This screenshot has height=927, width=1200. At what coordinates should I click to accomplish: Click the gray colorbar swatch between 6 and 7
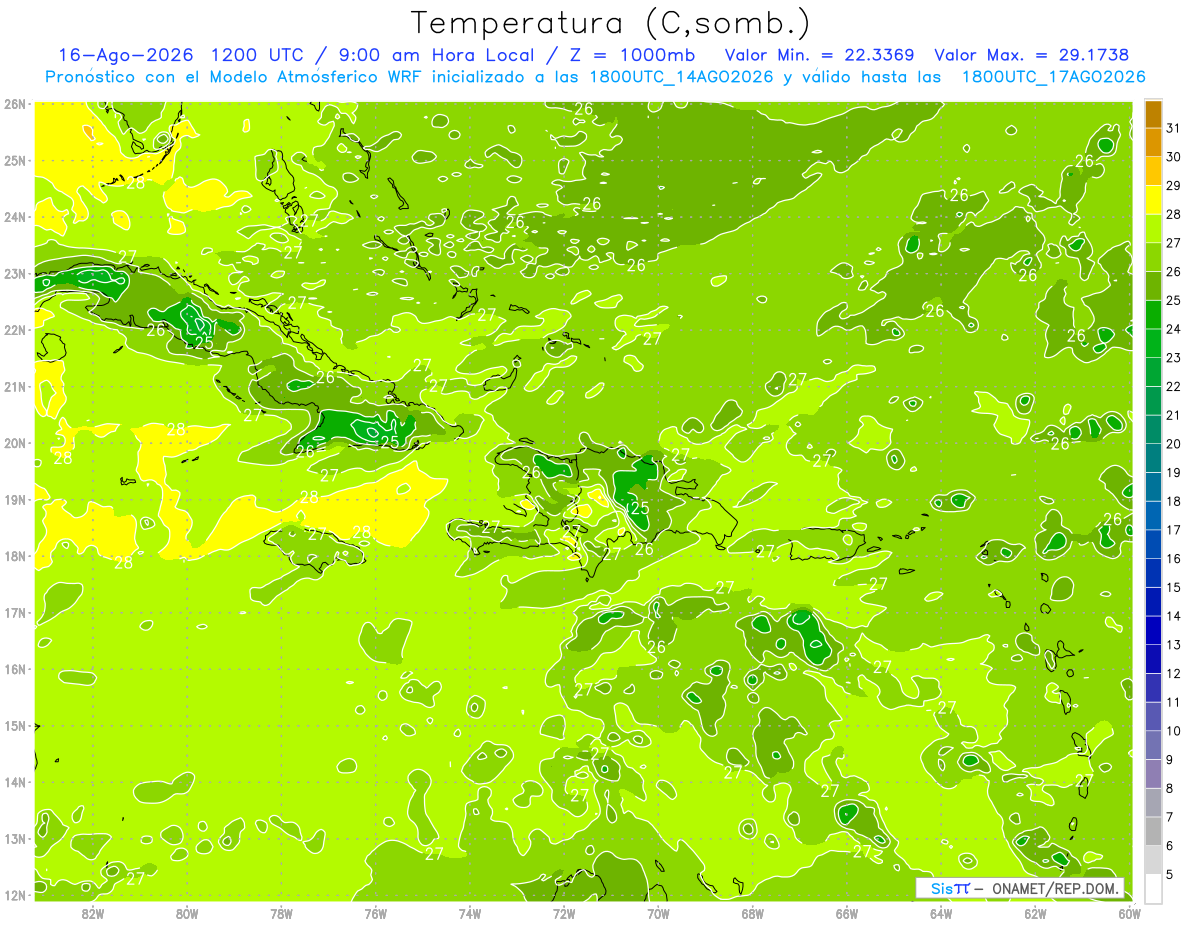pyautogui.click(x=1153, y=831)
